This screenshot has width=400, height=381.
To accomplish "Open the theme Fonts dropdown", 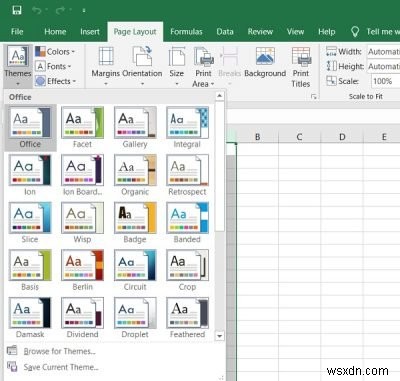I will point(53,66).
